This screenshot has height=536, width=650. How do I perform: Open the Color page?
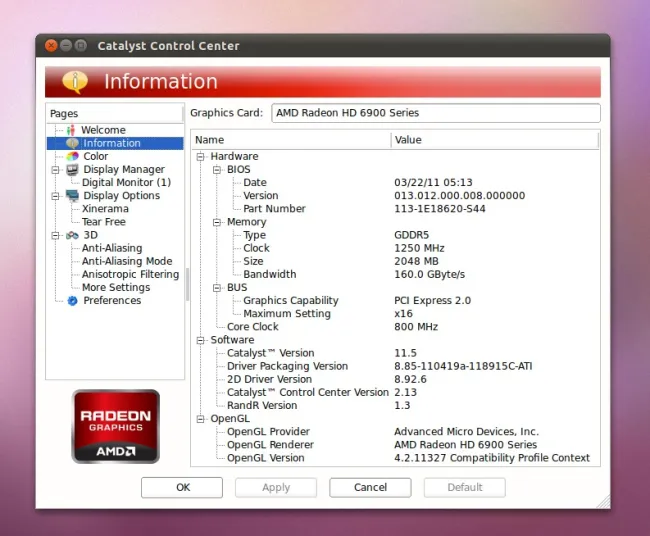click(x=96, y=156)
